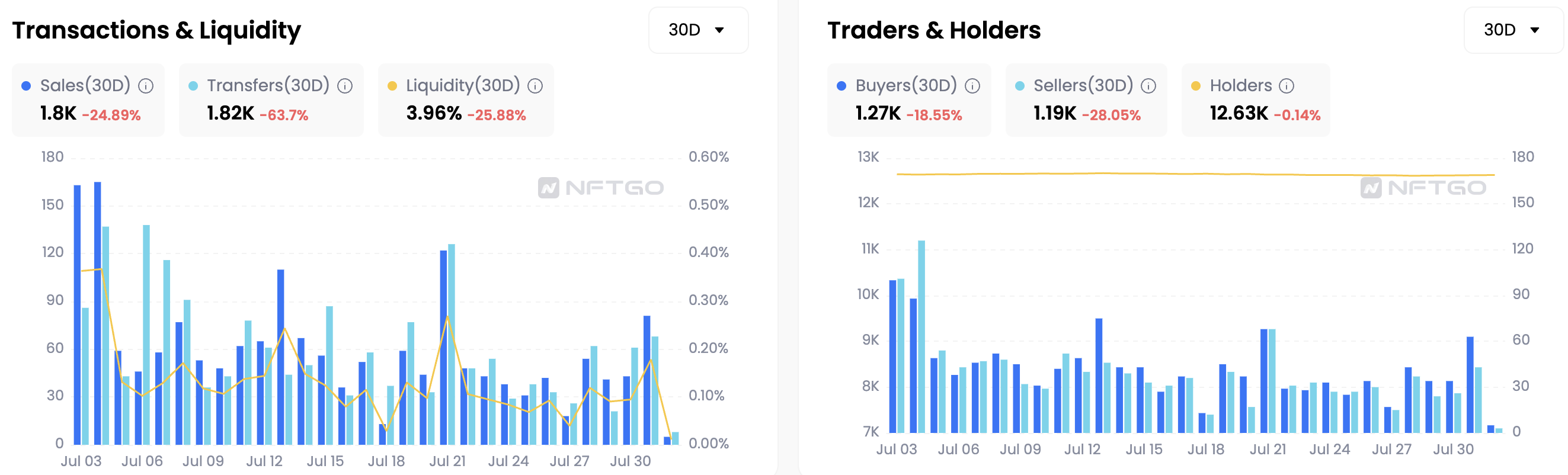Click NFTGO watermark logo in Traders chart

tap(1423, 187)
